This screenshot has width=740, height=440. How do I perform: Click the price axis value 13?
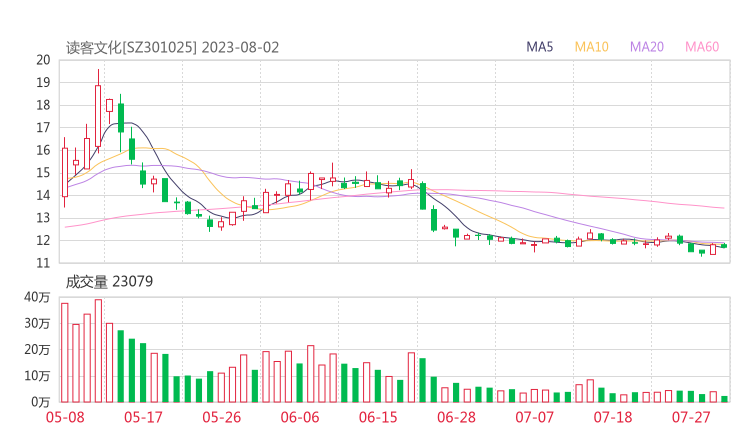tap(43, 218)
